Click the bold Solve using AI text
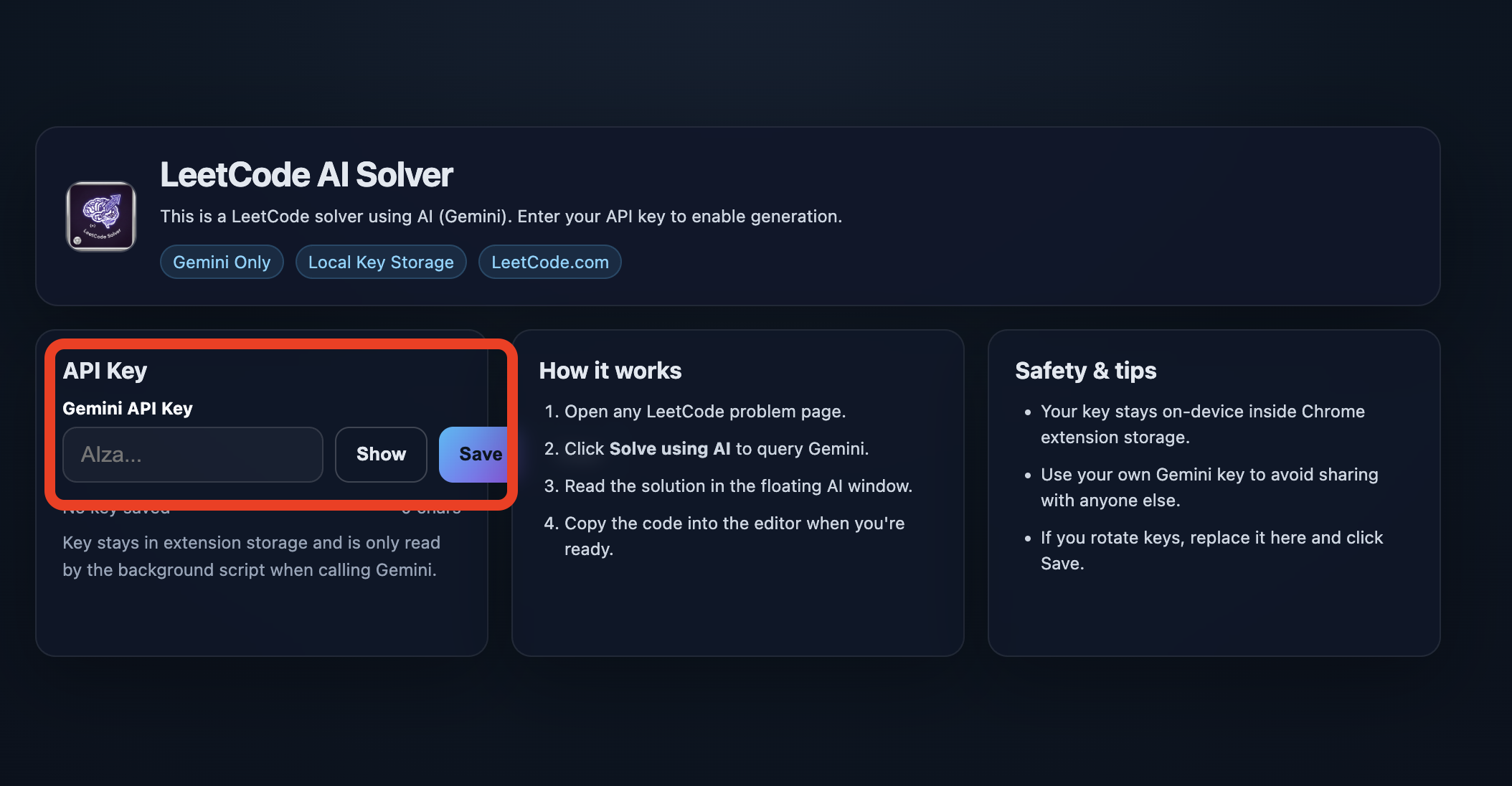1512x786 pixels. pos(669,449)
